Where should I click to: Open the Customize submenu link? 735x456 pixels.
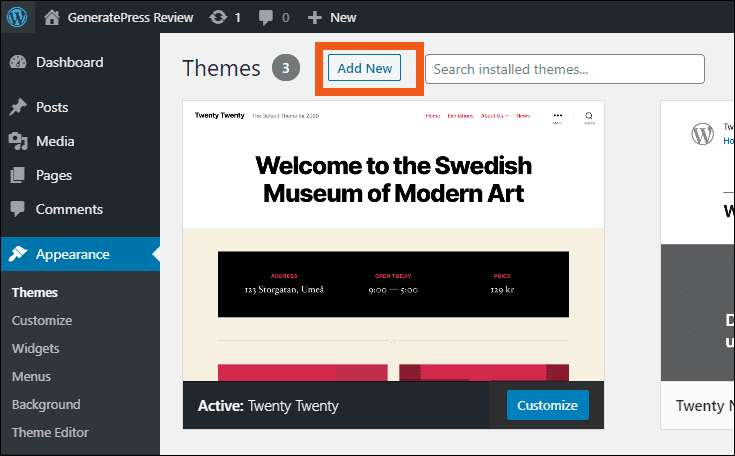click(42, 321)
